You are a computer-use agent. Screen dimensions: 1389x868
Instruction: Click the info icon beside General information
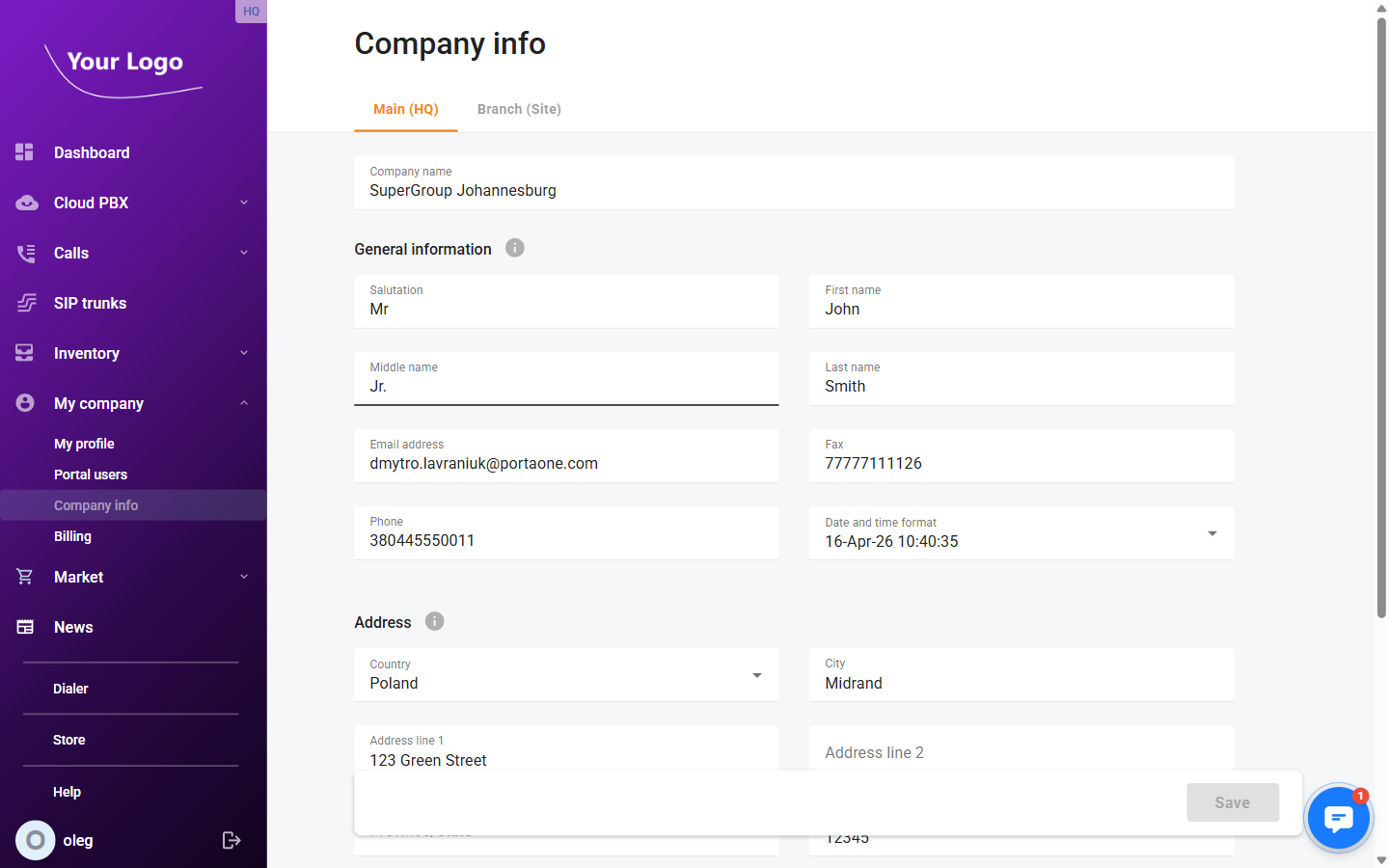coord(515,248)
